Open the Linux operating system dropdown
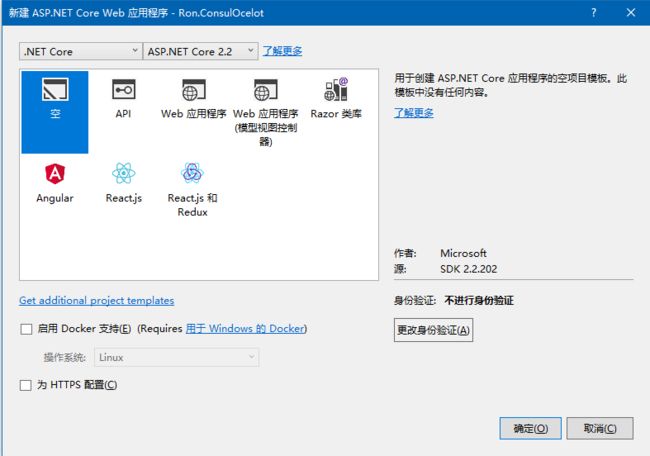The image size is (650, 456). pos(177,357)
